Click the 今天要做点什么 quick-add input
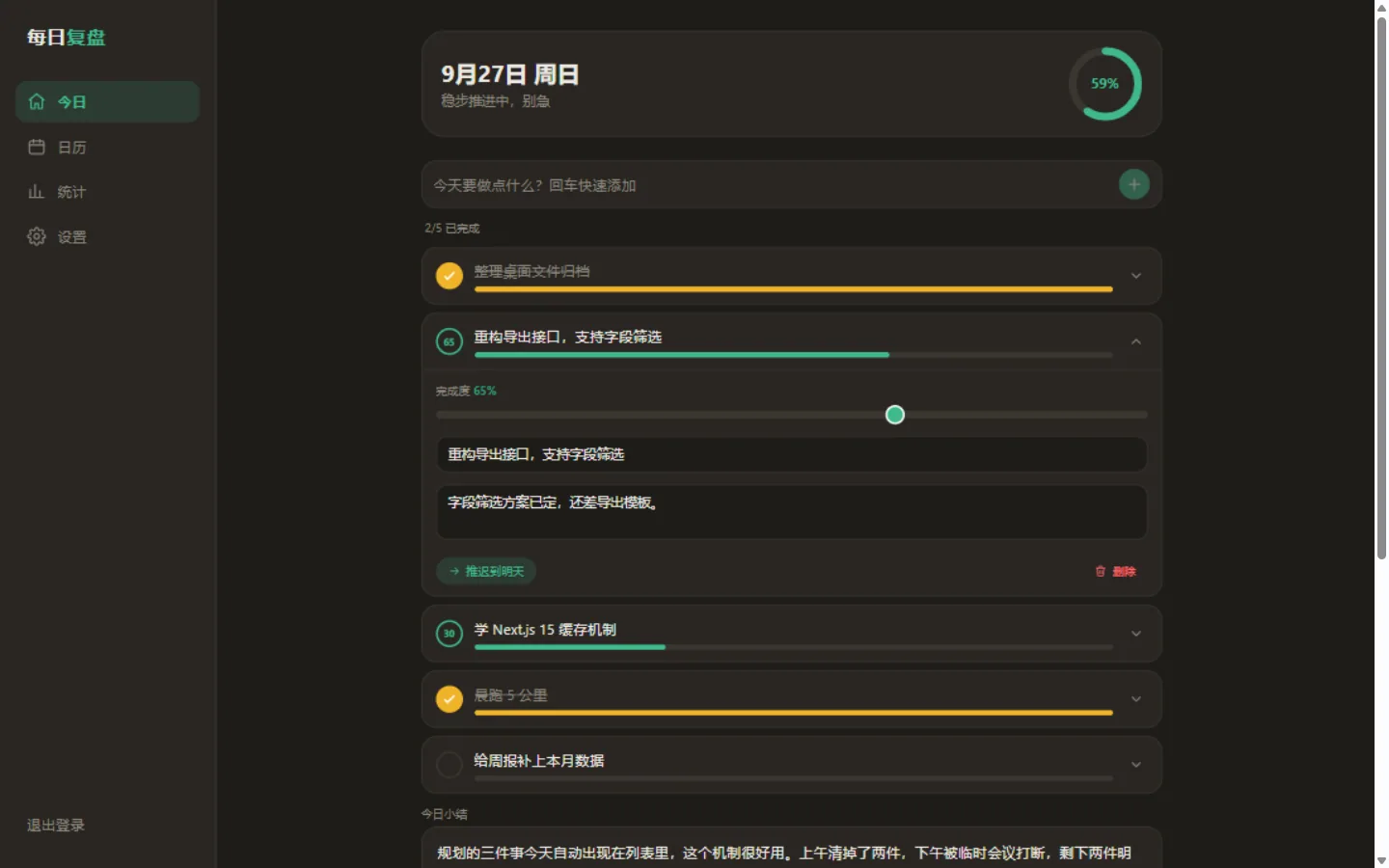The image size is (1389, 868). [x=772, y=185]
